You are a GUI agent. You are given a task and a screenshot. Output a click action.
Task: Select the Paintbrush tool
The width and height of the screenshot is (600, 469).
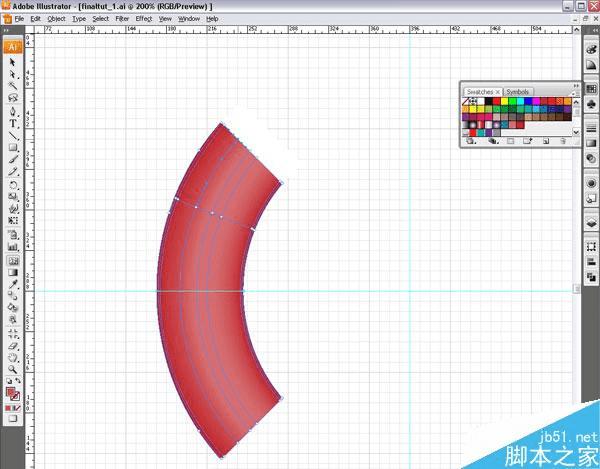pos(13,159)
